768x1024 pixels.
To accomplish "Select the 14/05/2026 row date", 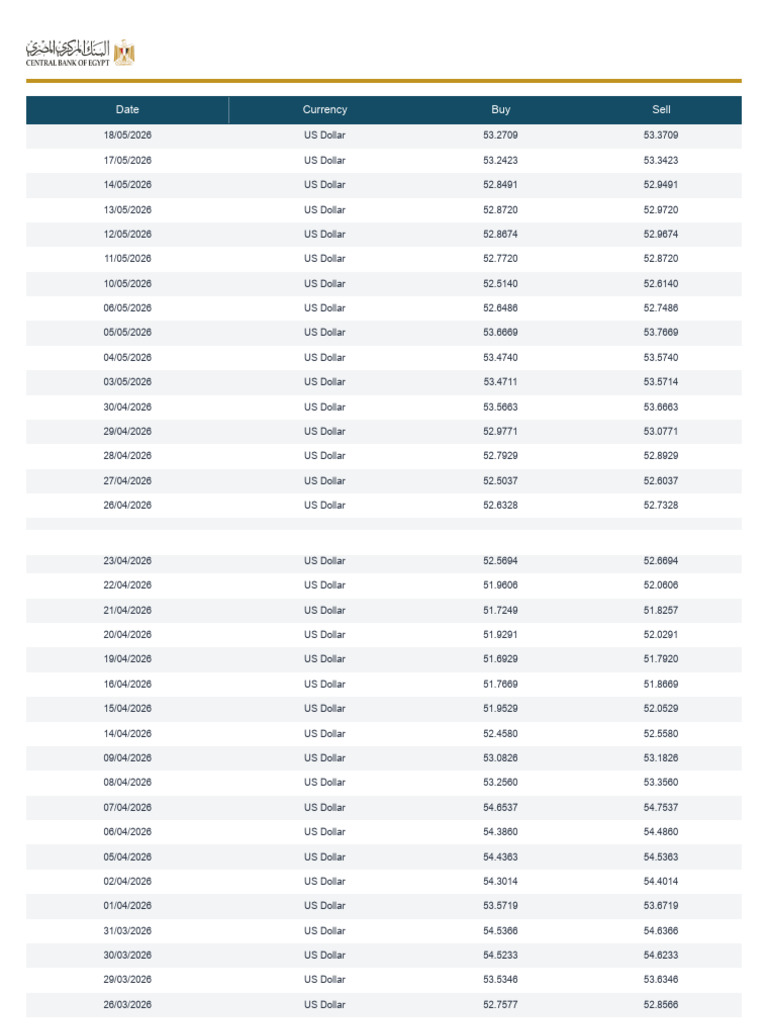I will (127, 185).
